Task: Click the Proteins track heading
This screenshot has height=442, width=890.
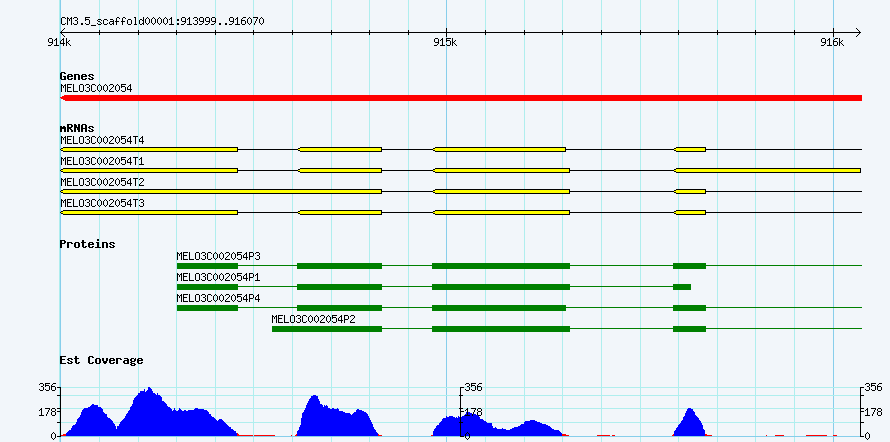Action: pyautogui.click(x=87, y=244)
